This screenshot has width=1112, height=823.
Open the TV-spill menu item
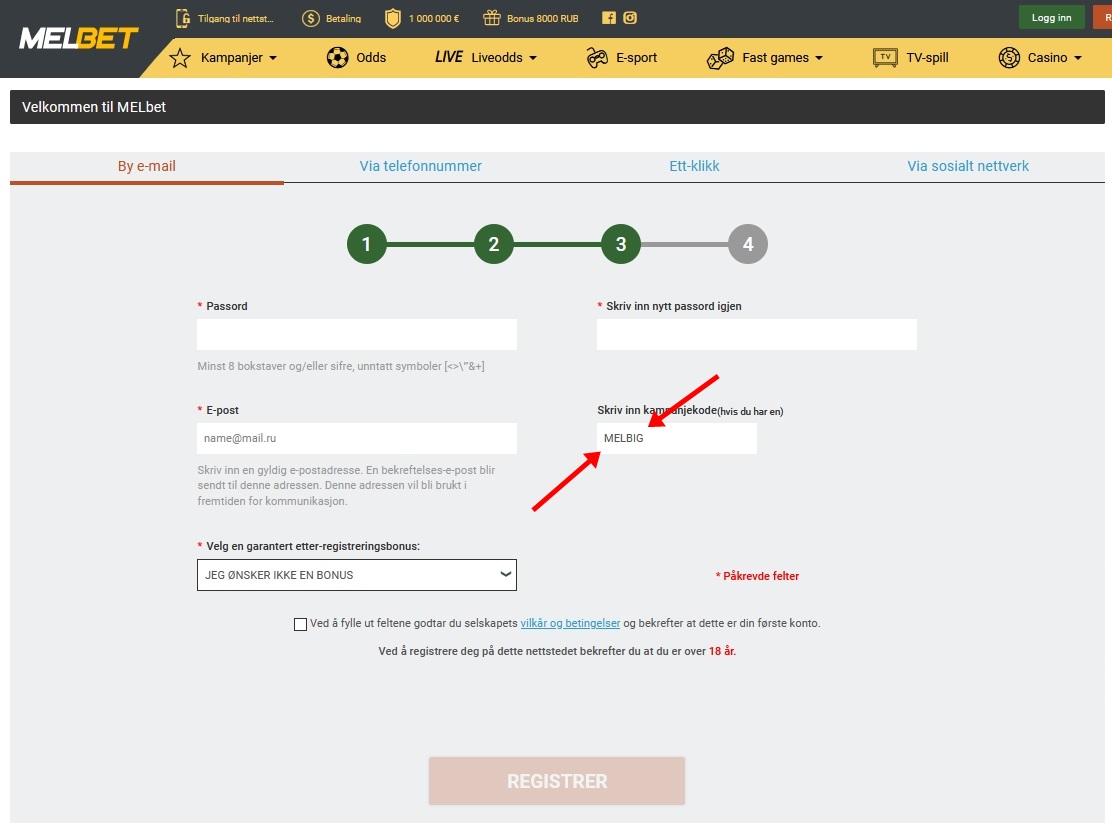pos(927,57)
